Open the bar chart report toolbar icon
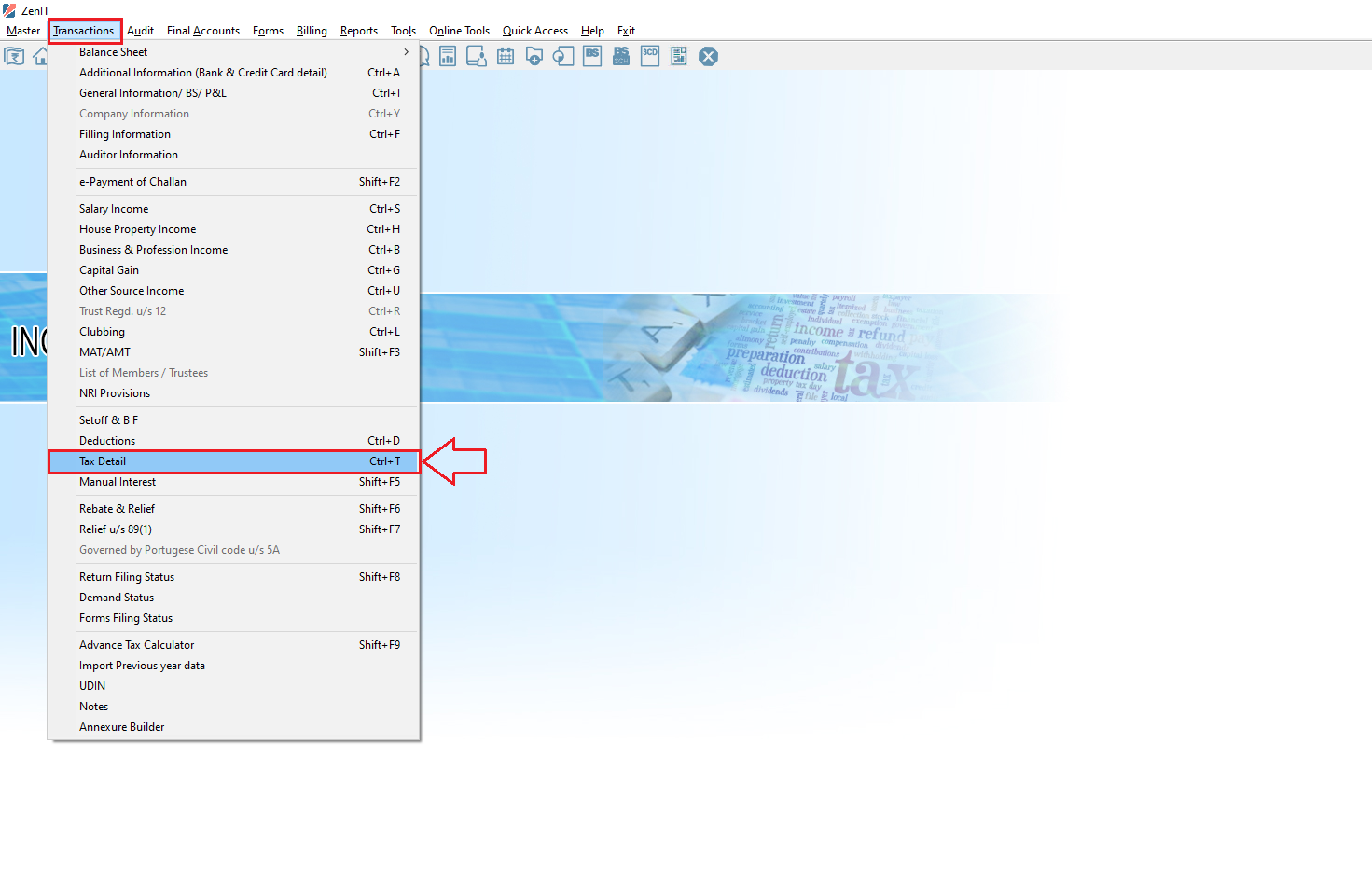The height and width of the screenshot is (880, 1372). click(448, 57)
